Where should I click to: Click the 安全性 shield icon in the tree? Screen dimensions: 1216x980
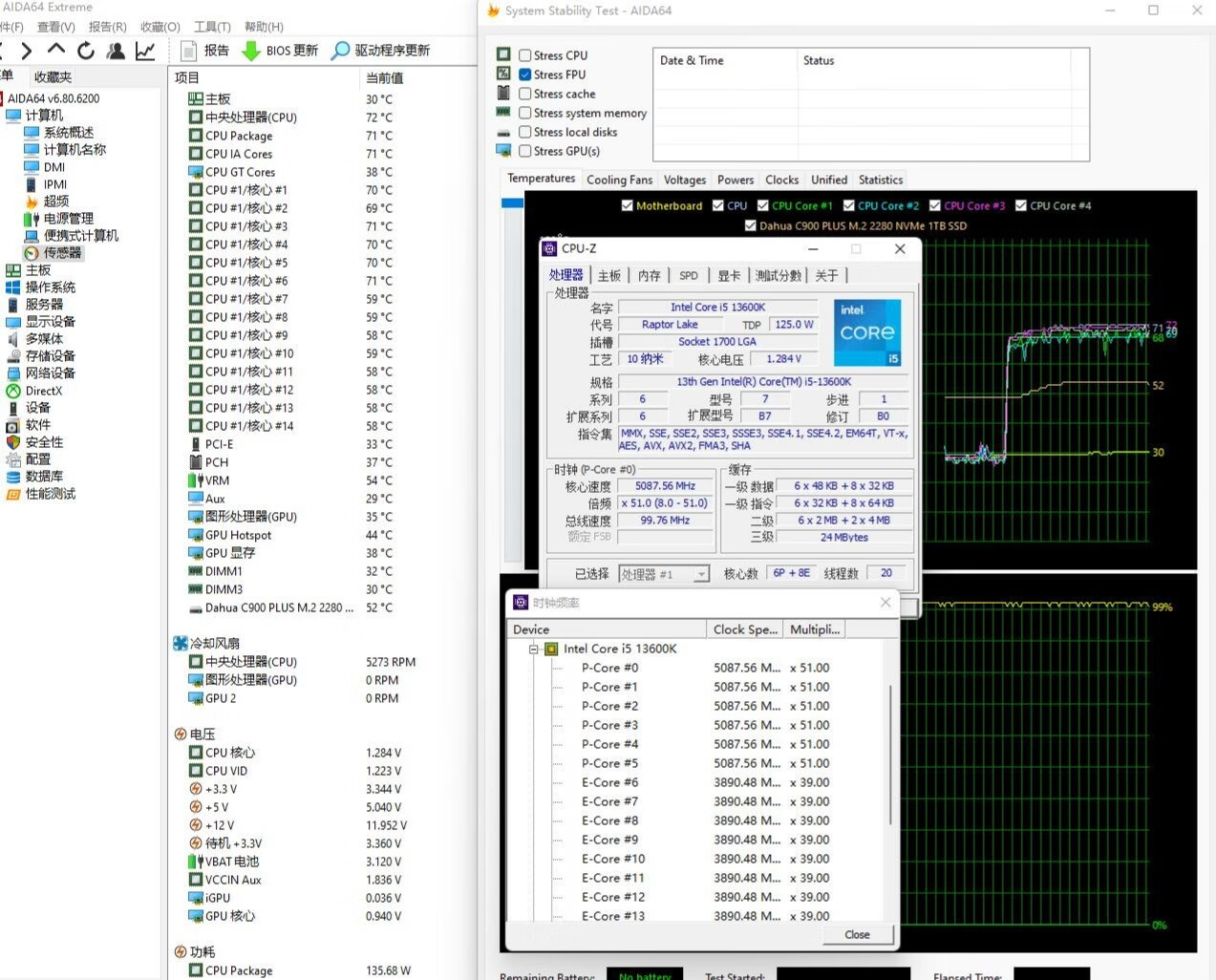pyautogui.click(x=13, y=442)
